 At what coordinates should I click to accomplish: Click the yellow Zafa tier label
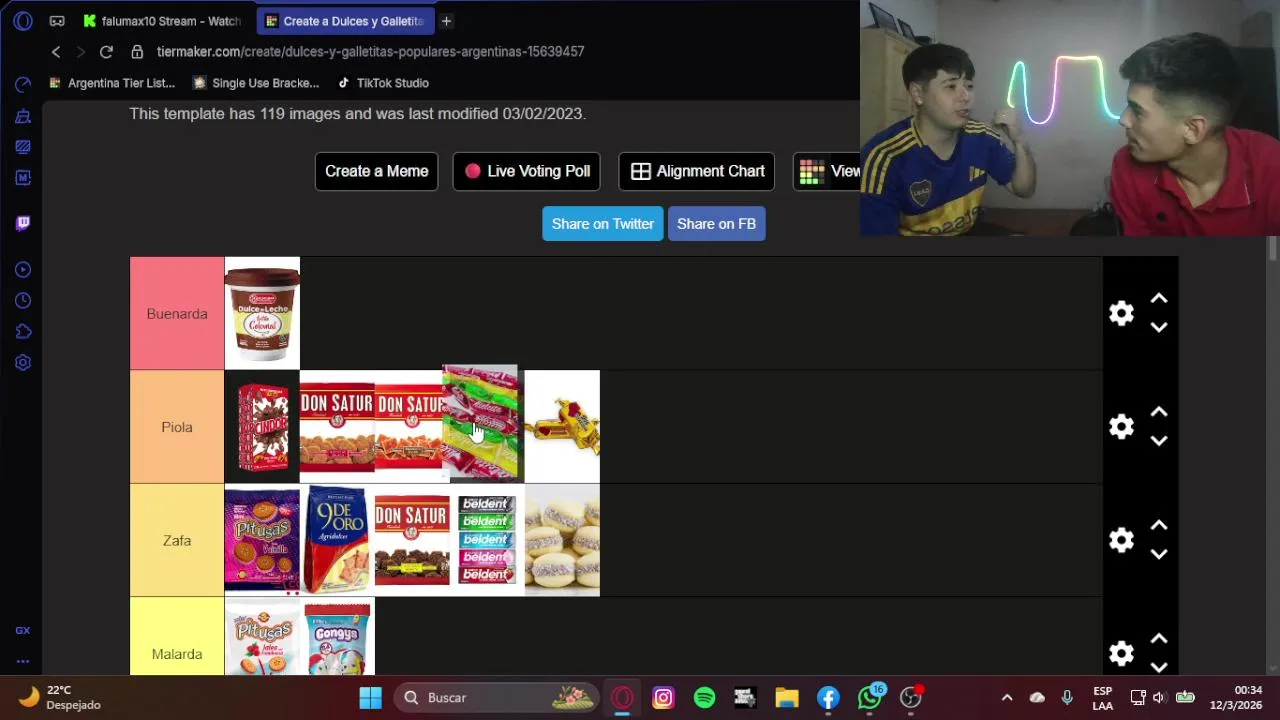tap(177, 540)
